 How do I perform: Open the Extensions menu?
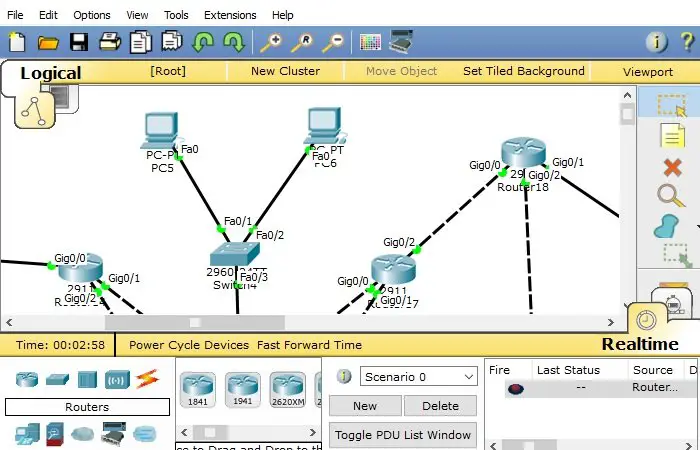[x=230, y=15]
